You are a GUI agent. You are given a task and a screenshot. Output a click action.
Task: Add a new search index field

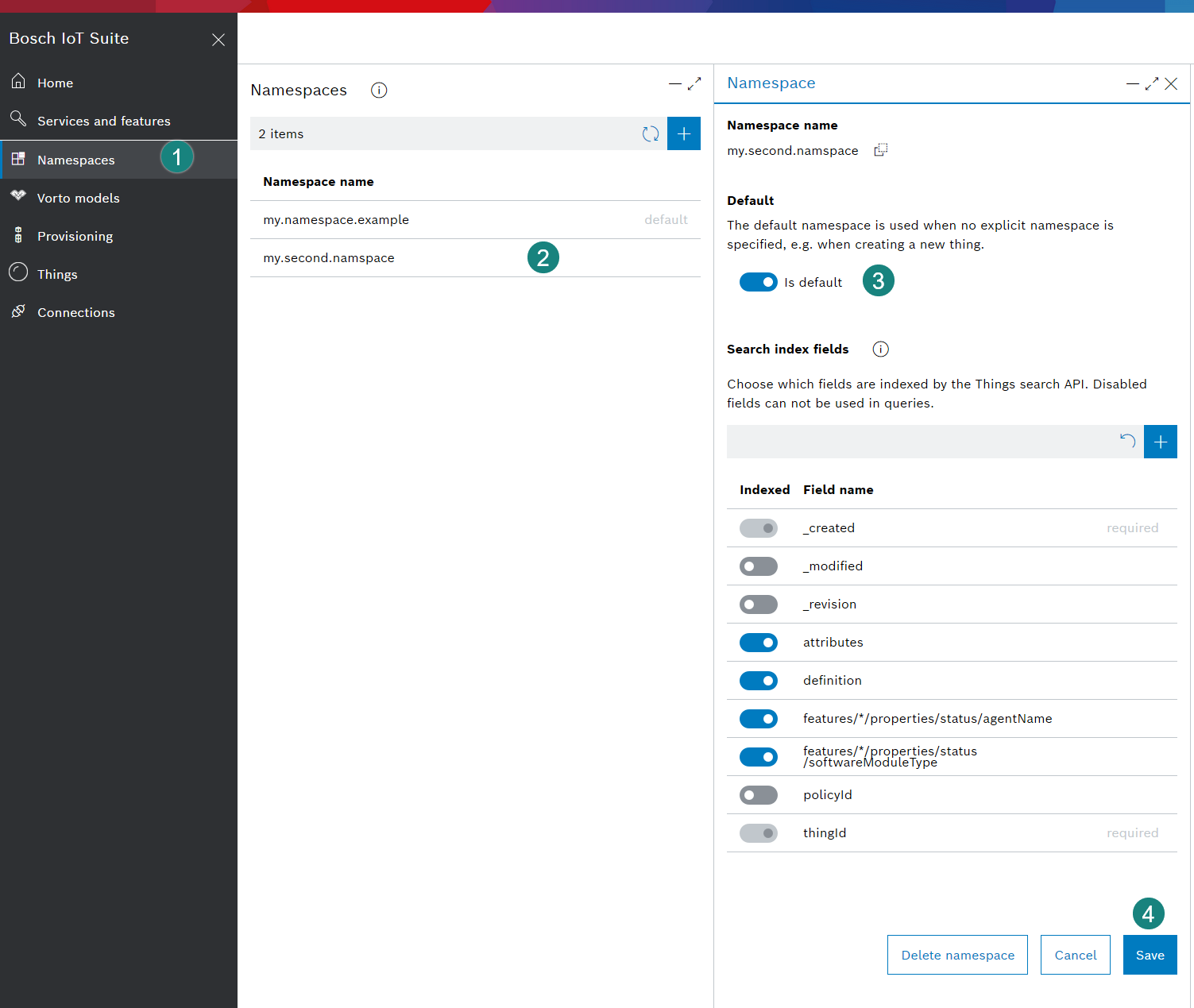coord(1161,442)
